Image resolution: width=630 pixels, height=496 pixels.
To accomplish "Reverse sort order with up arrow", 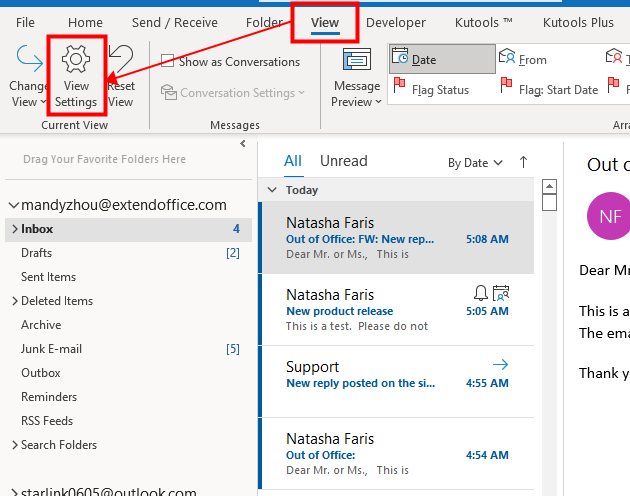I will pos(523,162).
